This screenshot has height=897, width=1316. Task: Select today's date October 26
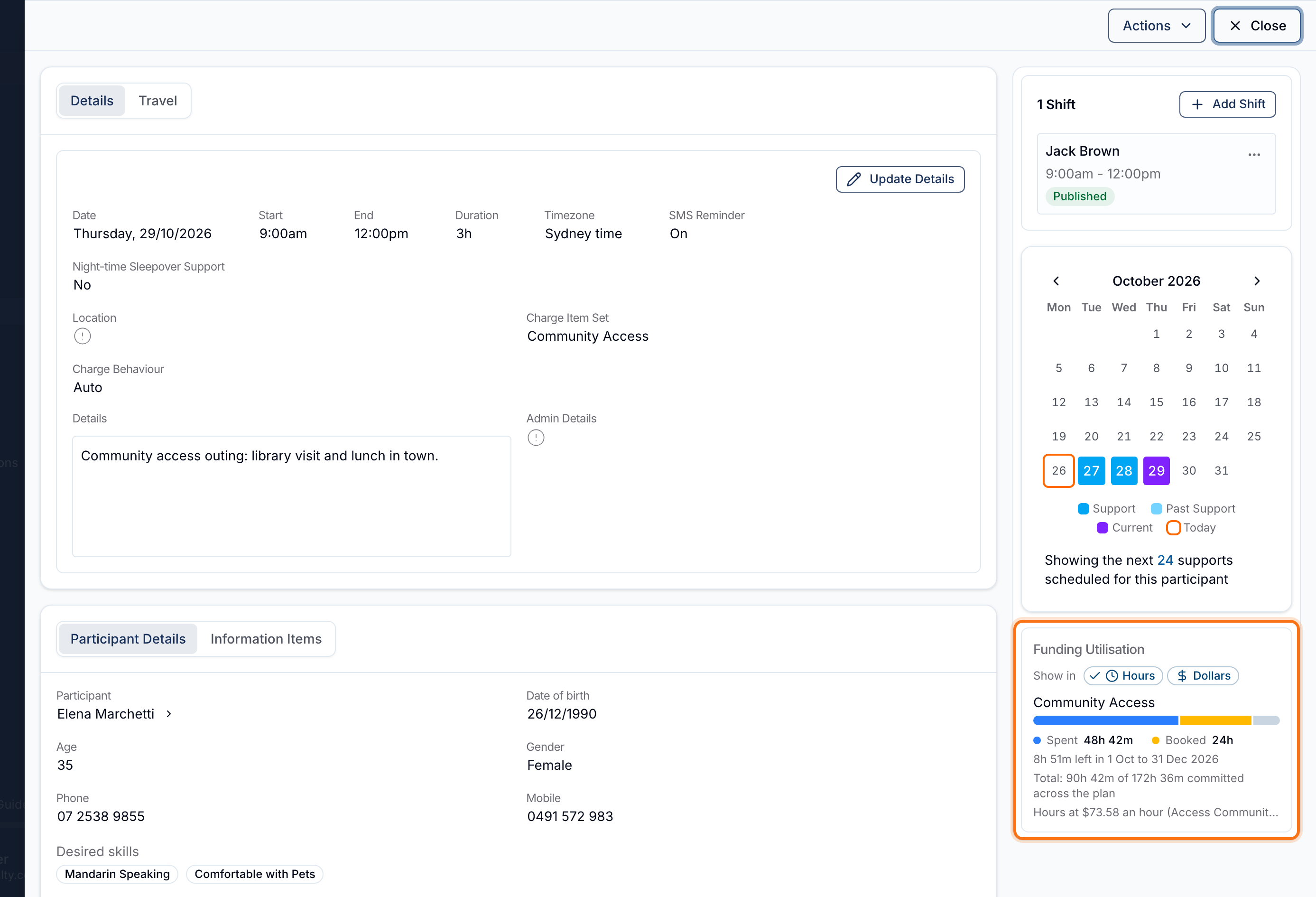1058,471
